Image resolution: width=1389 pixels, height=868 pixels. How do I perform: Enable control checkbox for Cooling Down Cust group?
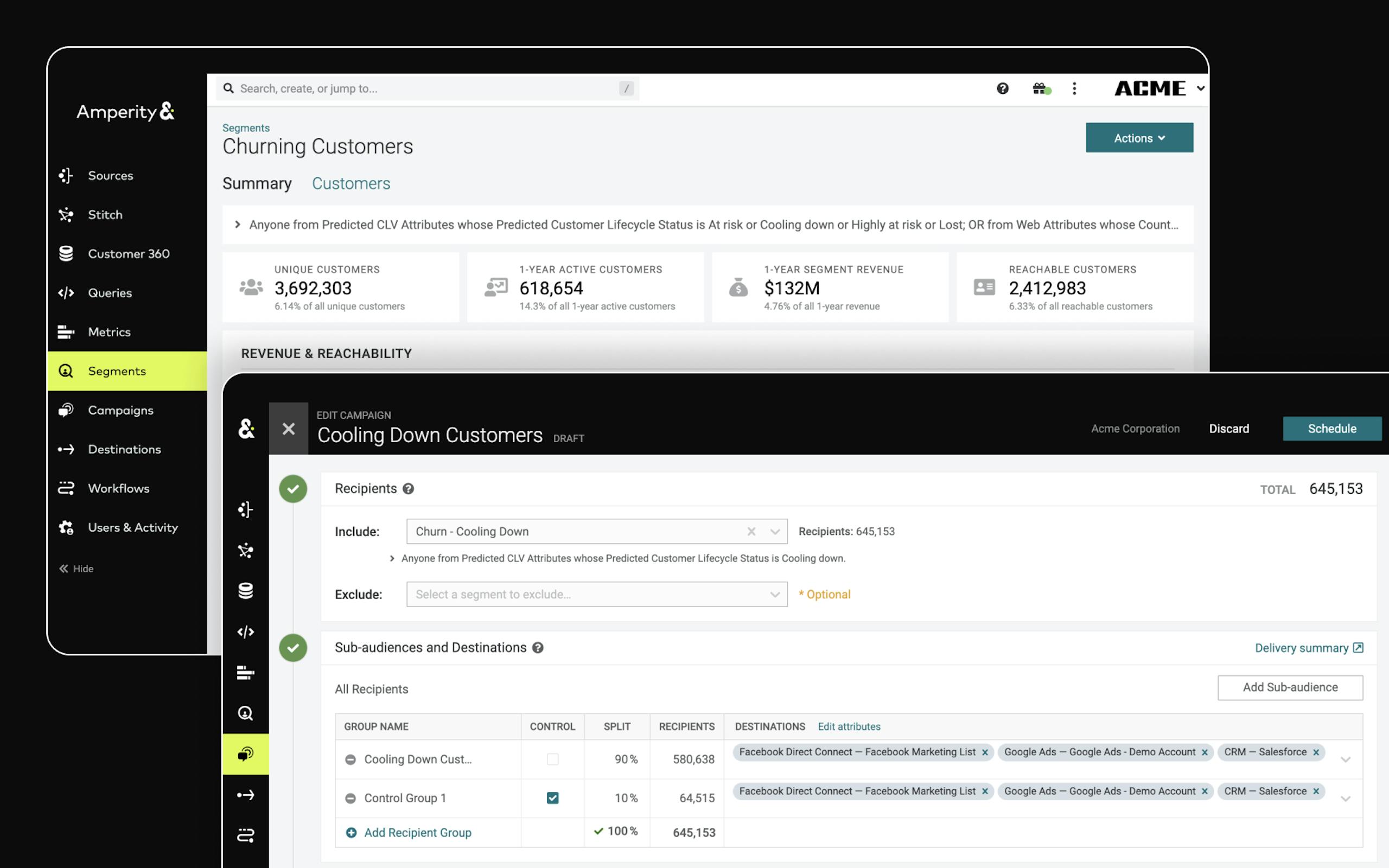552,759
